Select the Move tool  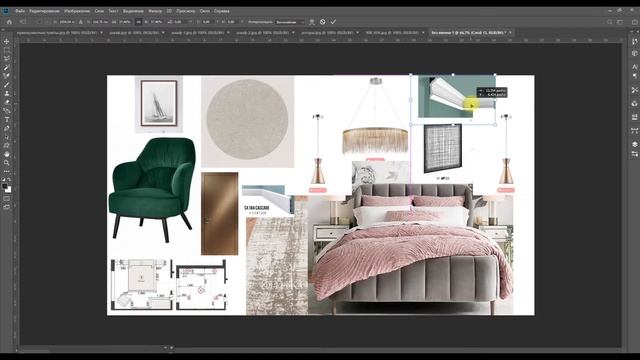(x=7, y=41)
